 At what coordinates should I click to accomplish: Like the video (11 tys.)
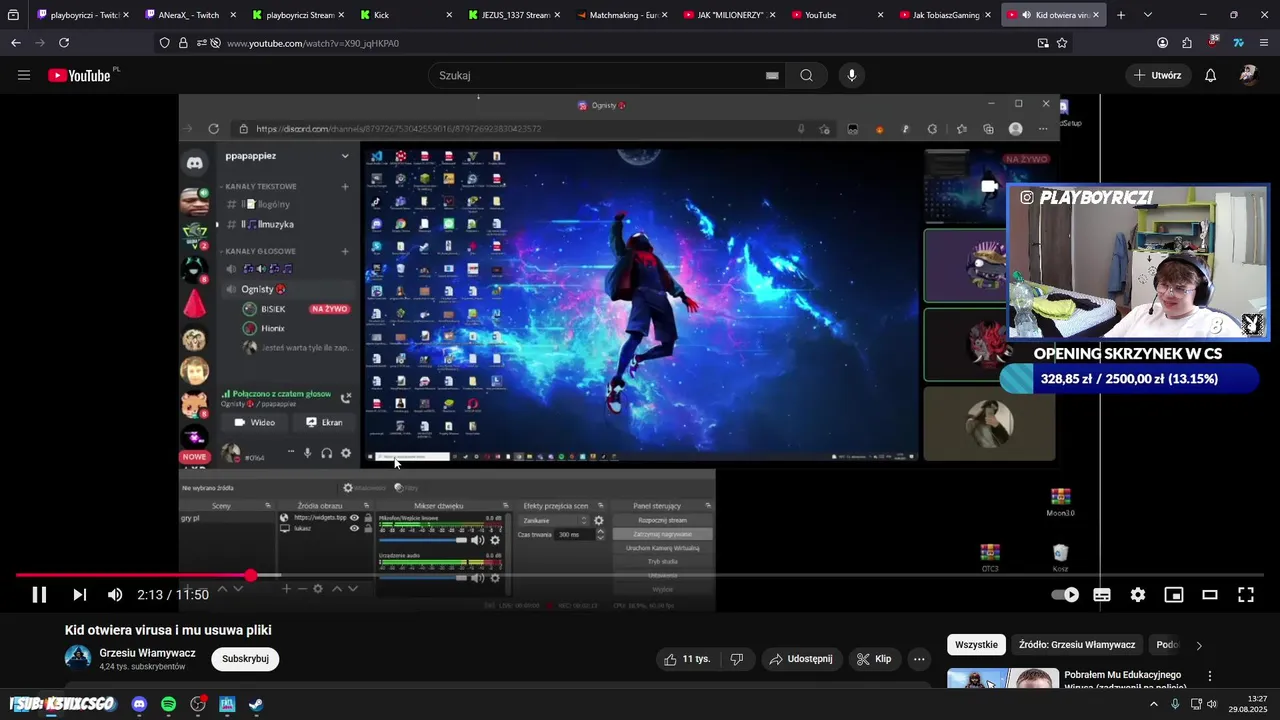tap(686, 659)
